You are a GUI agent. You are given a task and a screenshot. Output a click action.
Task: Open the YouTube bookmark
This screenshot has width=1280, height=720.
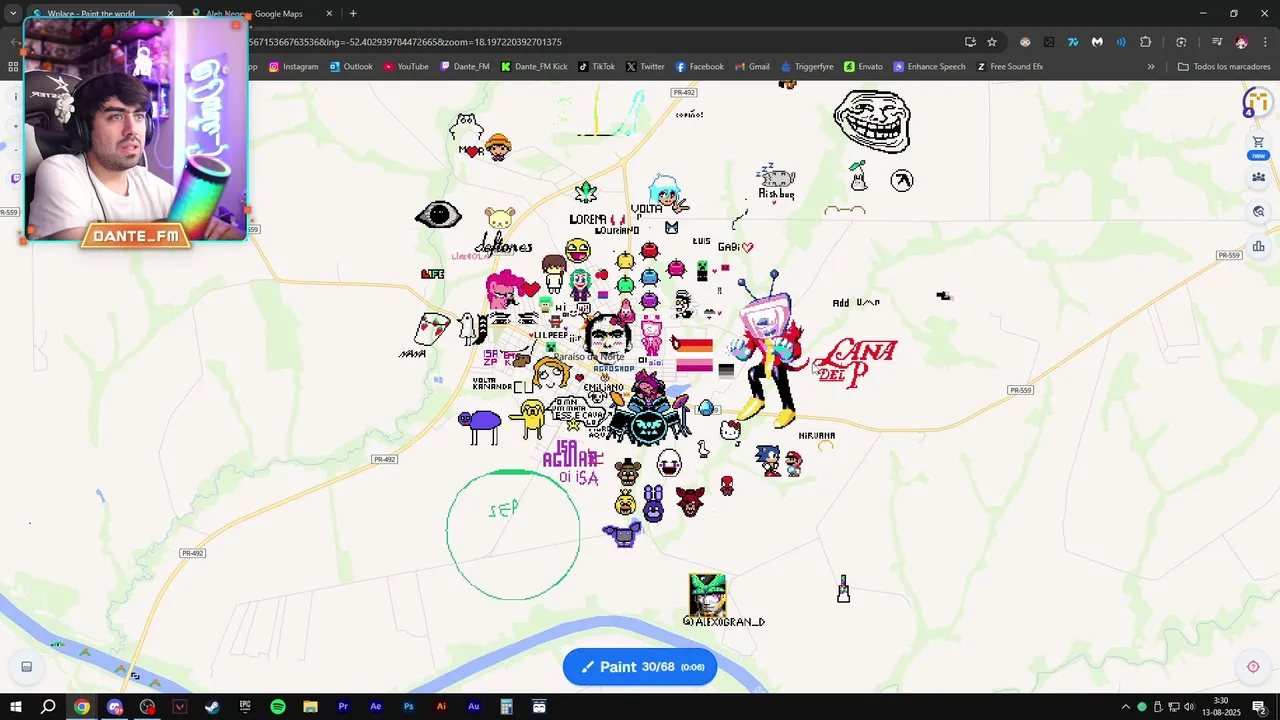[x=405, y=67]
